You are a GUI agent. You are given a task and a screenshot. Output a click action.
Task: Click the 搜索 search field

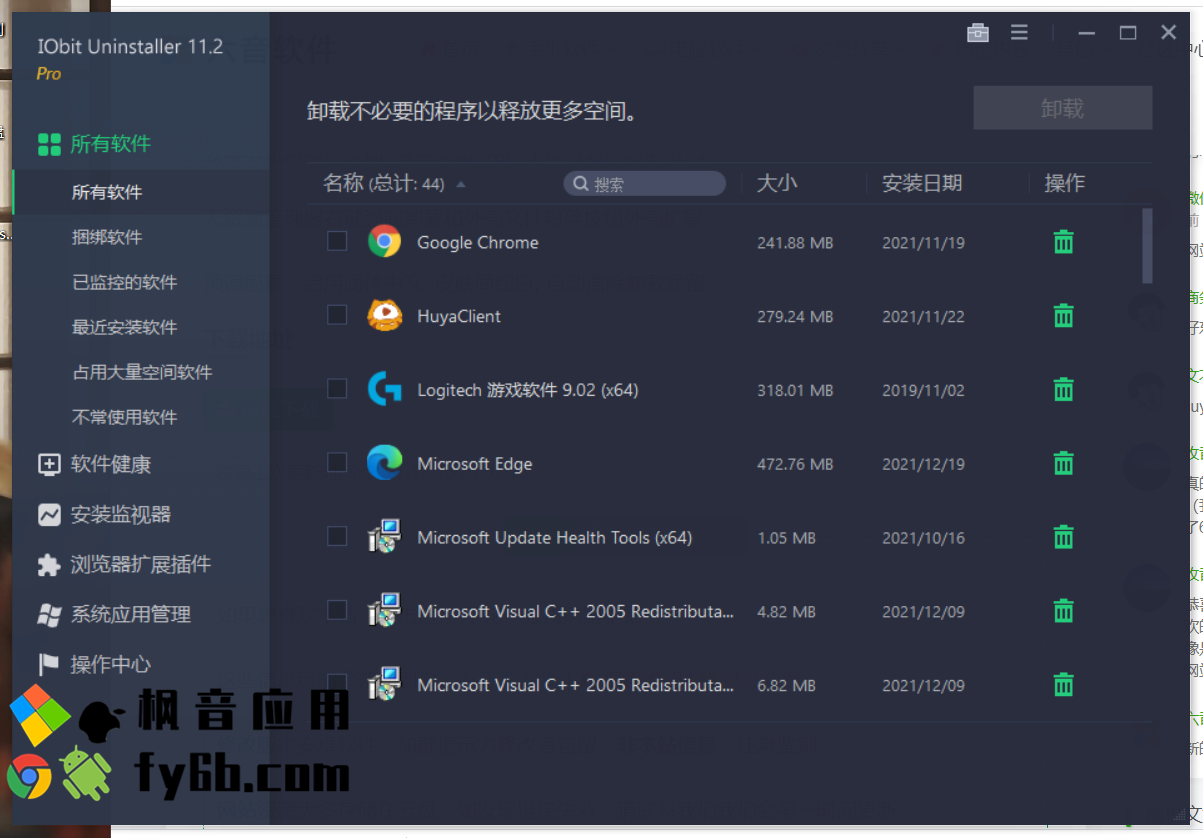[645, 184]
